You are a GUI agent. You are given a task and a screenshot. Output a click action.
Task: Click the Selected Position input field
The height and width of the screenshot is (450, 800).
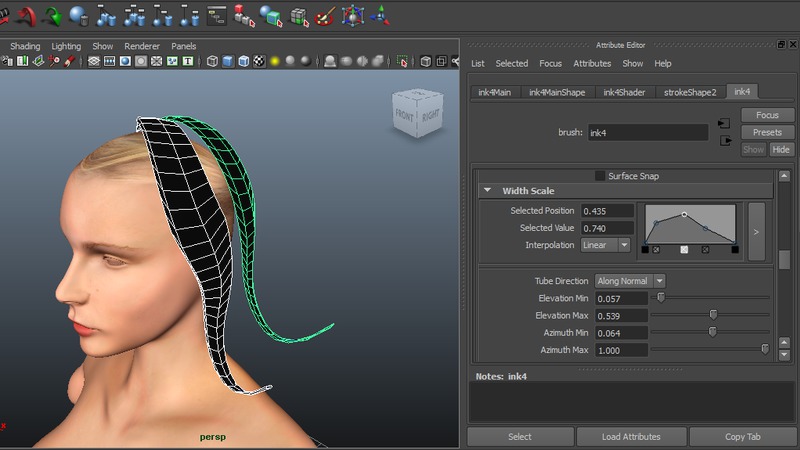(x=608, y=211)
